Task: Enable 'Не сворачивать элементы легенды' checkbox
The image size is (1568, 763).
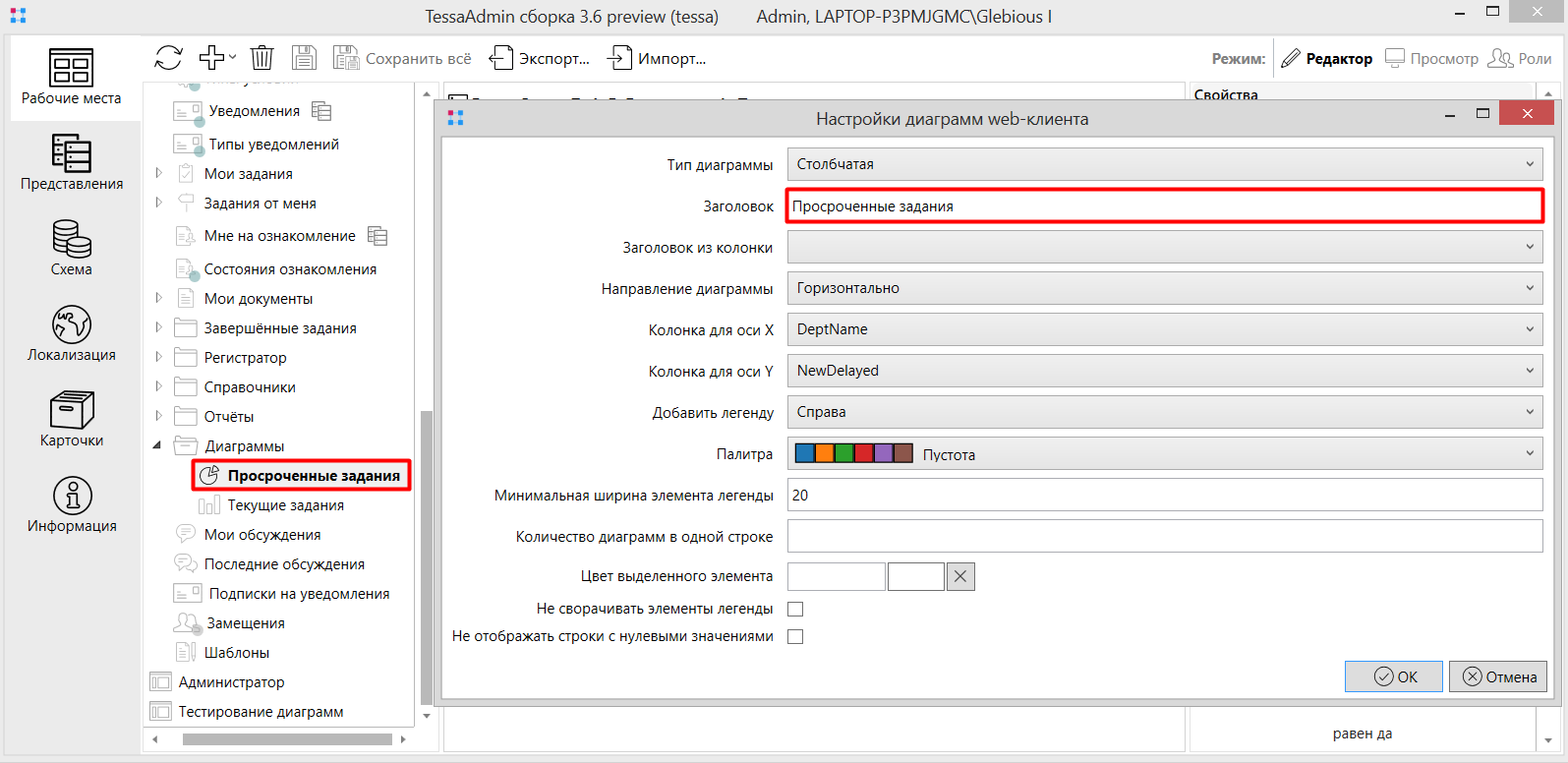Action: (x=795, y=609)
